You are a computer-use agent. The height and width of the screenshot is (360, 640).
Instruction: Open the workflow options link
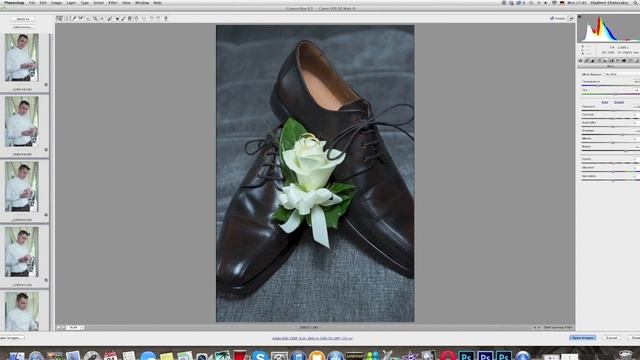(312, 338)
